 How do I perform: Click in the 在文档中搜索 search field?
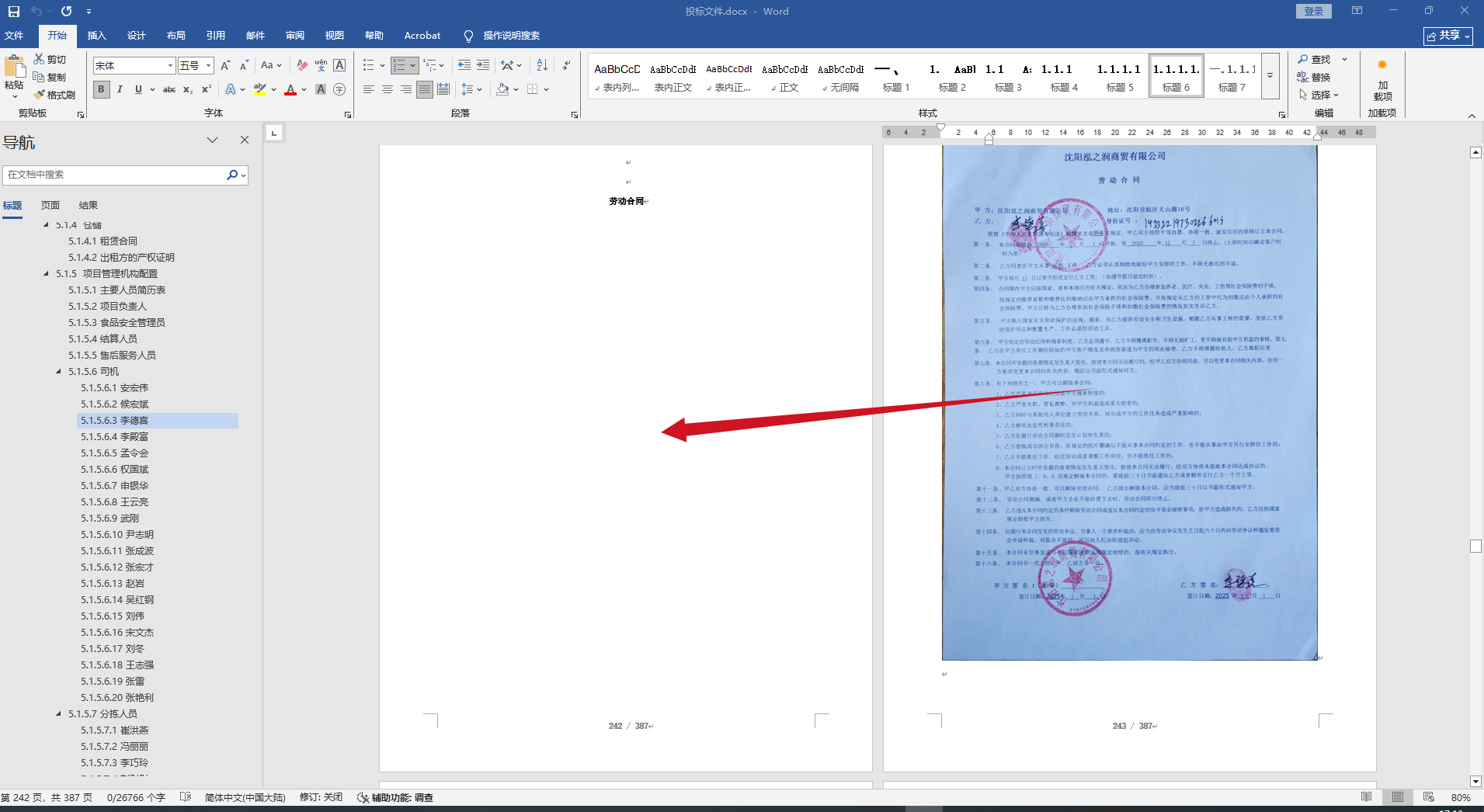(115, 175)
